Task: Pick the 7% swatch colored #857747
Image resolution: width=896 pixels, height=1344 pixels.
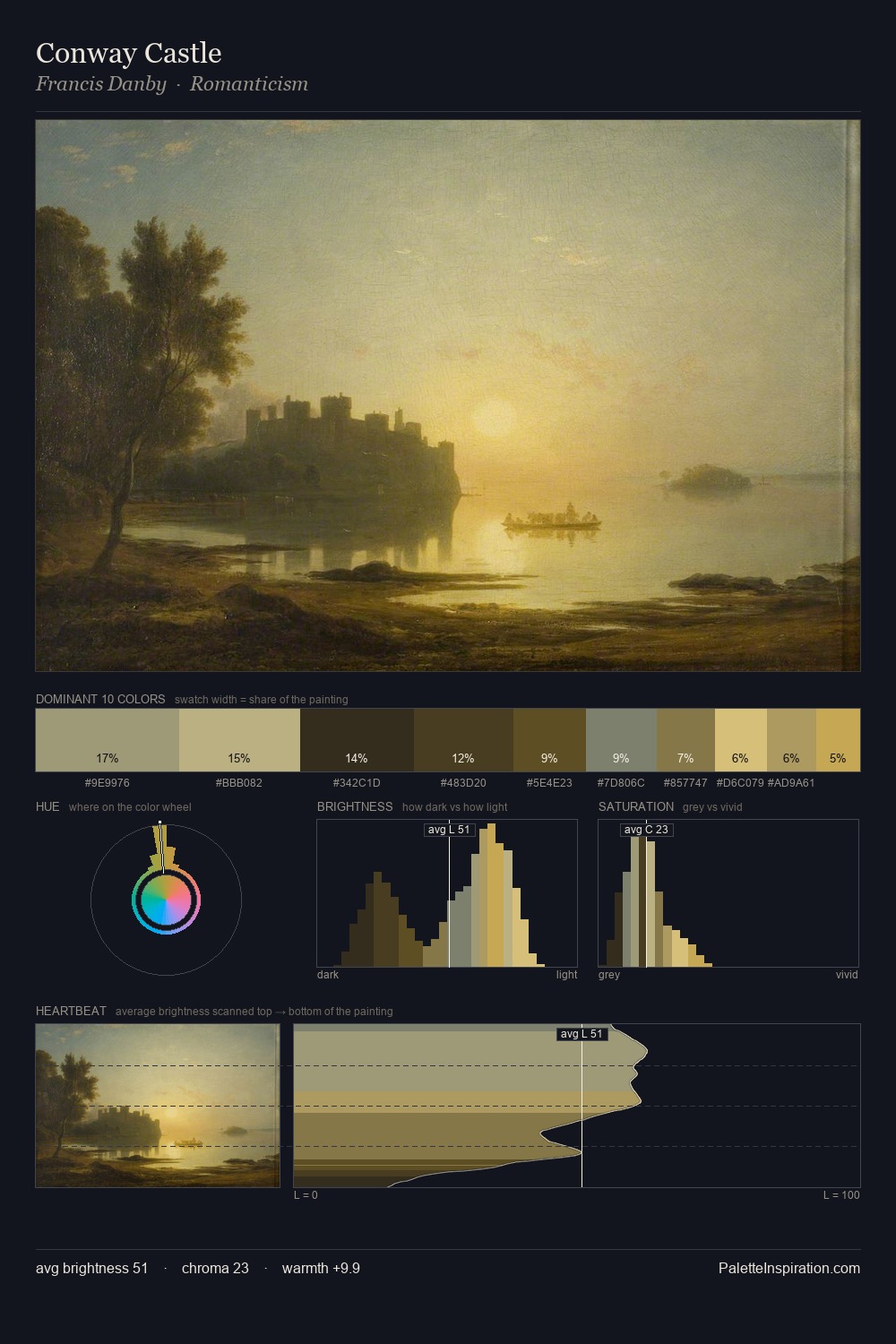Action: pos(685,740)
